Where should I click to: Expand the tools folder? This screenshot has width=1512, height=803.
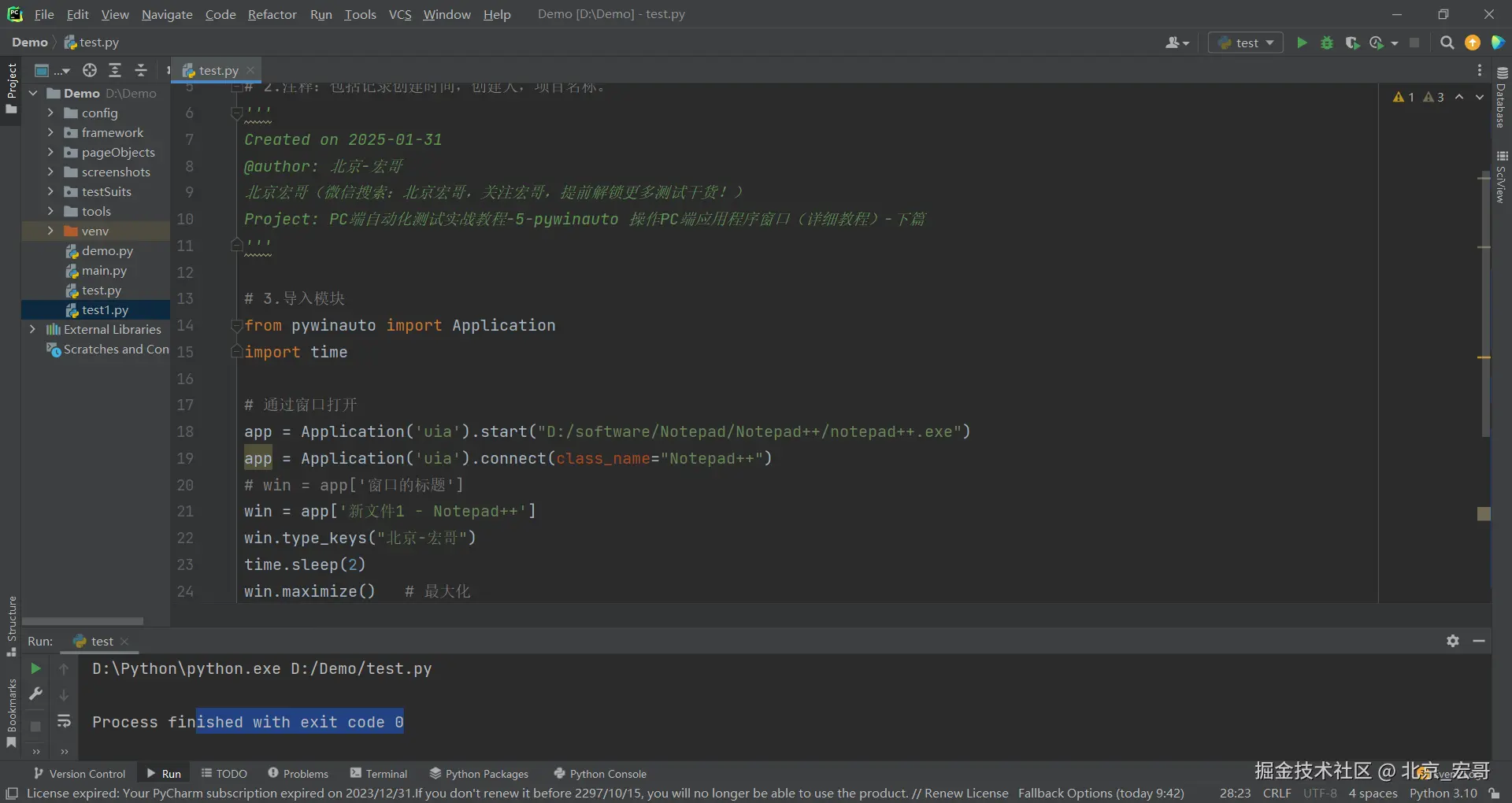(50, 211)
